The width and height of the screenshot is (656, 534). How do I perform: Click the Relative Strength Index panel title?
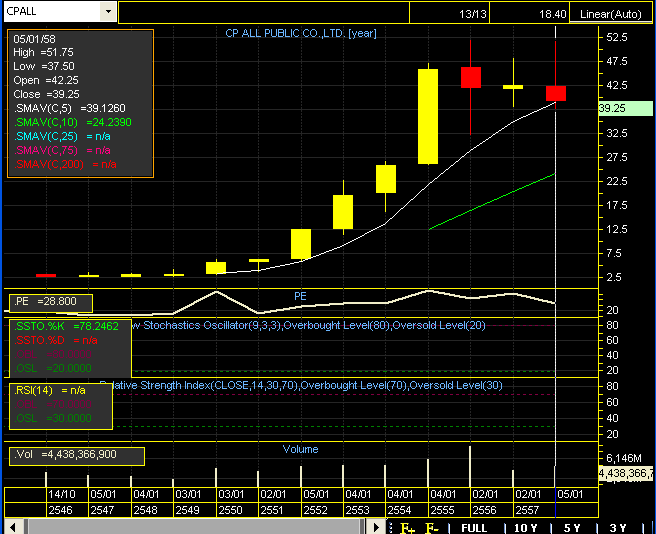(x=301, y=385)
